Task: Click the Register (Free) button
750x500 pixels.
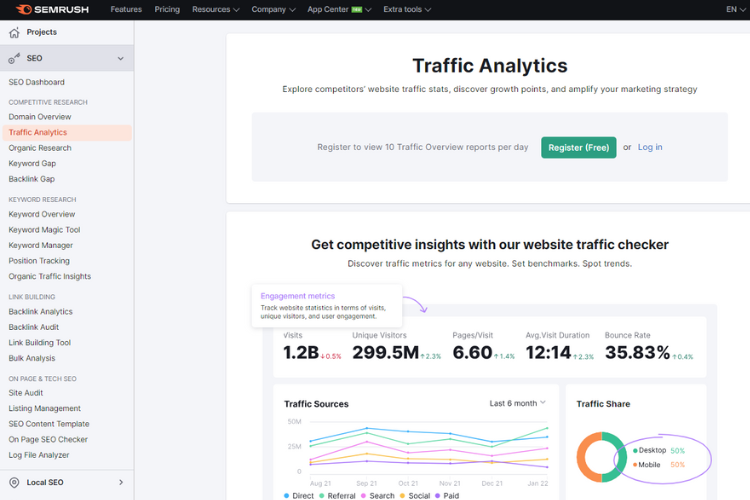Action: [x=578, y=147]
